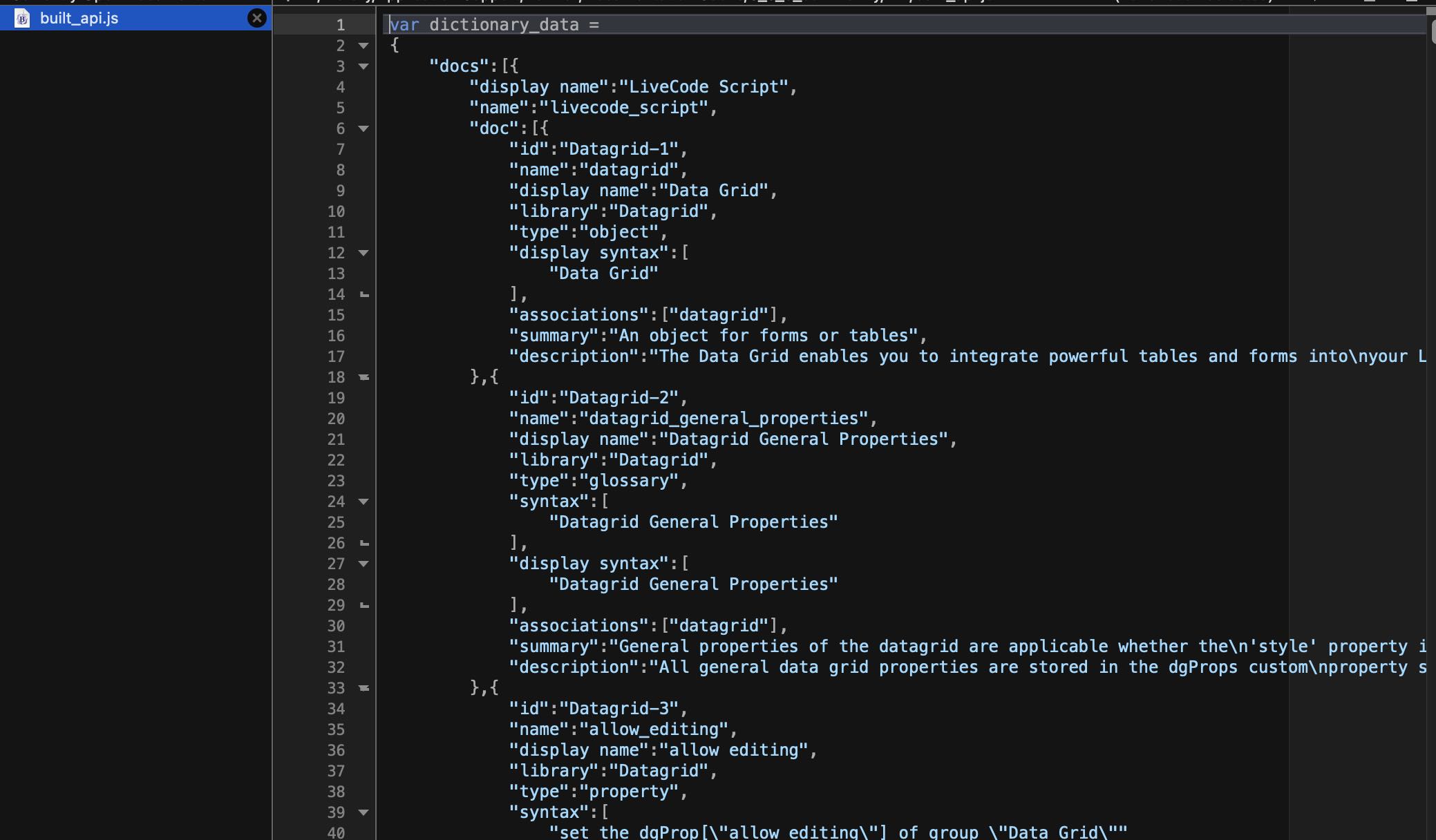Collapse "display syntax" fold at line 27
The height and width of the screenshot is (840, 1436).
tap(363, 564)
